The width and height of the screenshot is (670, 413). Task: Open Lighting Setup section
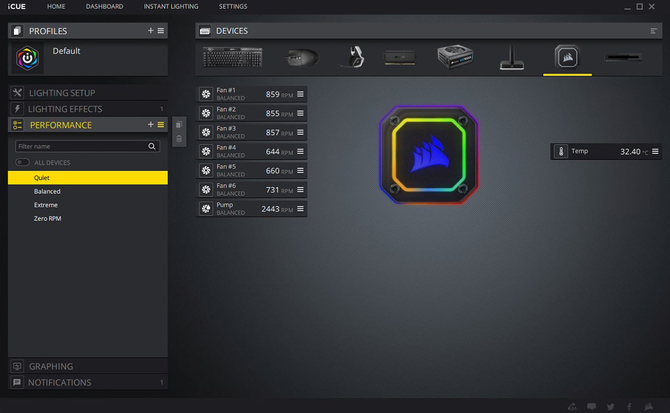[88, 93]
